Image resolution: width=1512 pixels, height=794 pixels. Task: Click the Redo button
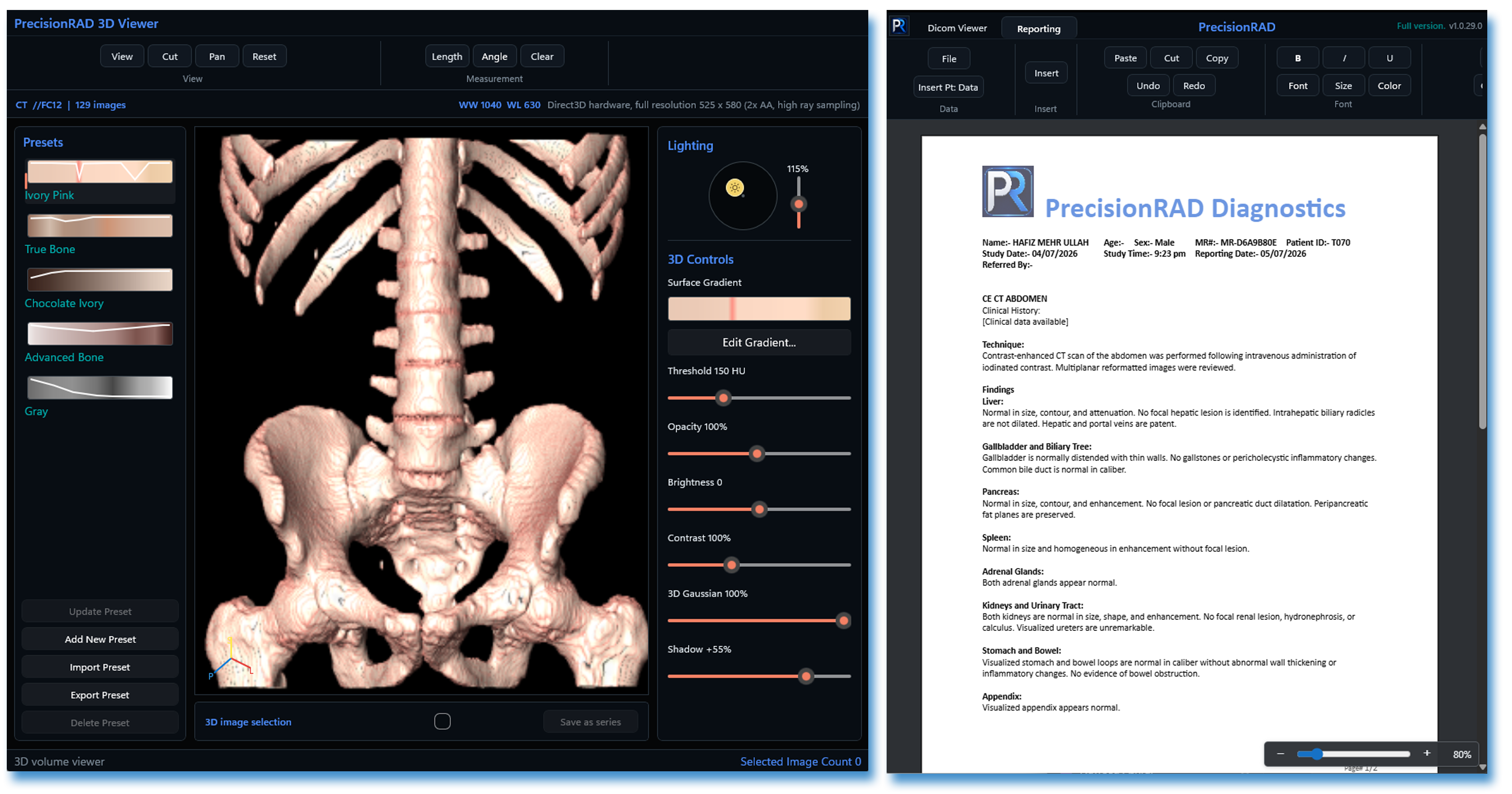1194,86
